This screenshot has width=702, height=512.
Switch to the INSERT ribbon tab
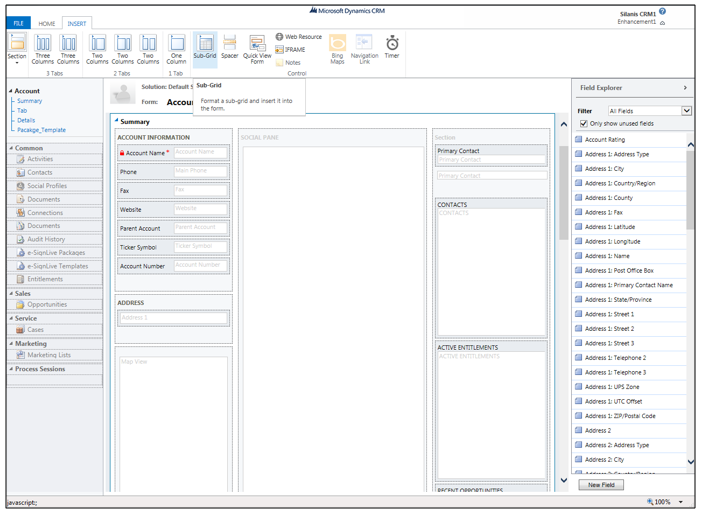point(77,24)
